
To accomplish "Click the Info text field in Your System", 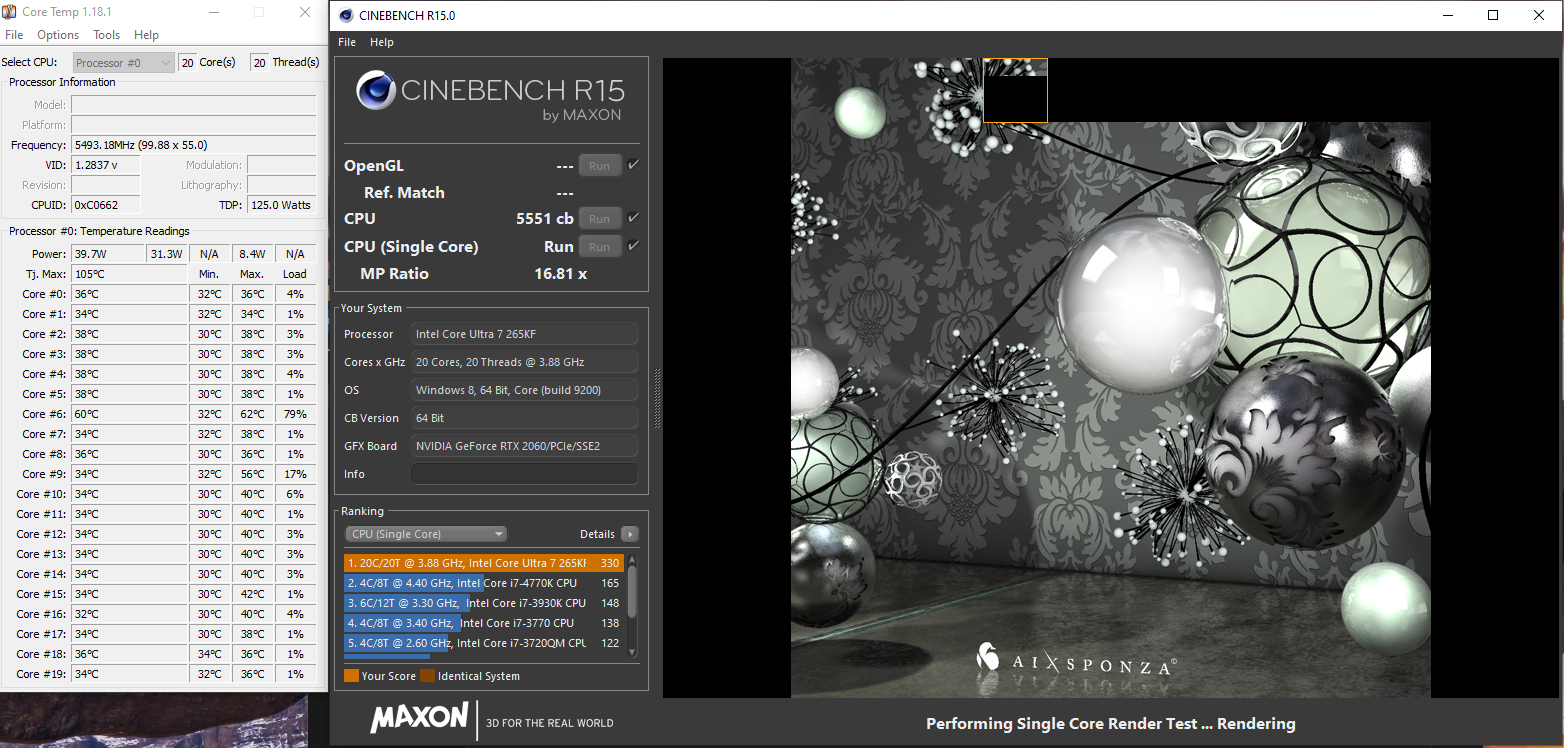I will click(525, 474).
